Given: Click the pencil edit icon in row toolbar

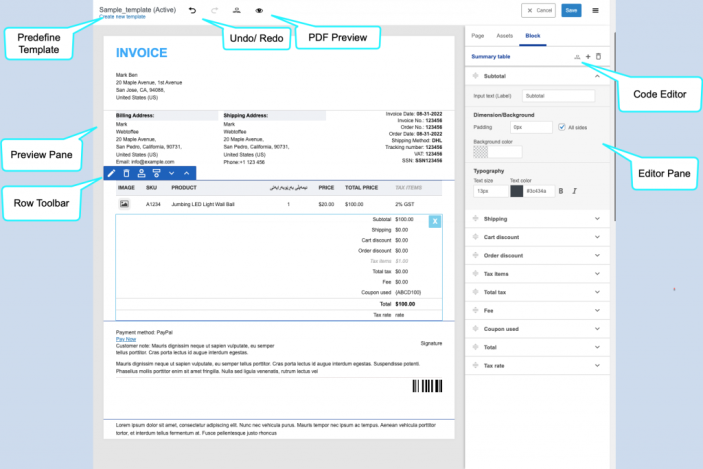Looking at the screenshot, I should click(x=112, y=173).
